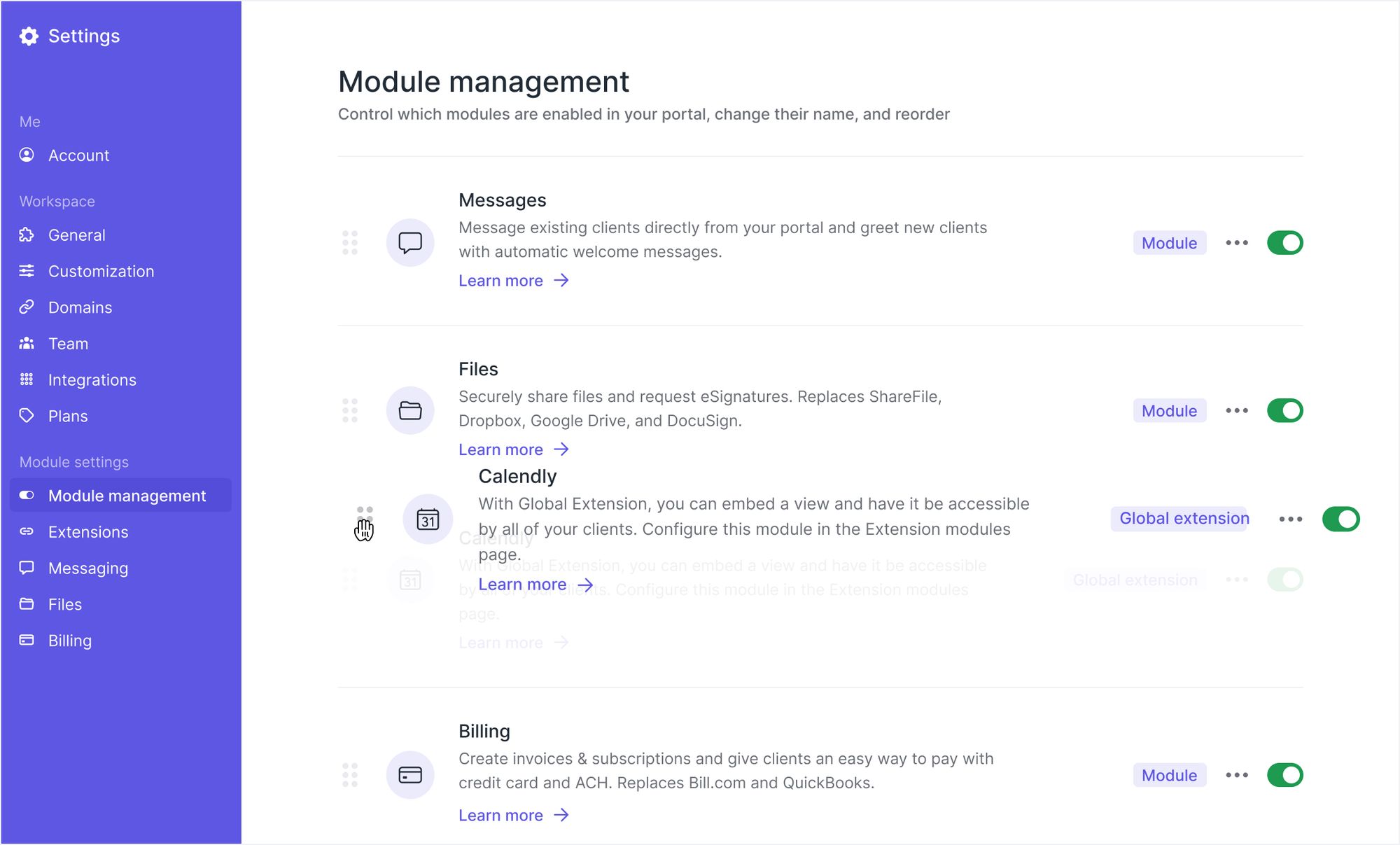Viewport: 1400px width, 845px height.
Task: Open the Integrations page in the sidebar
Action: click(x=92, y=380)
